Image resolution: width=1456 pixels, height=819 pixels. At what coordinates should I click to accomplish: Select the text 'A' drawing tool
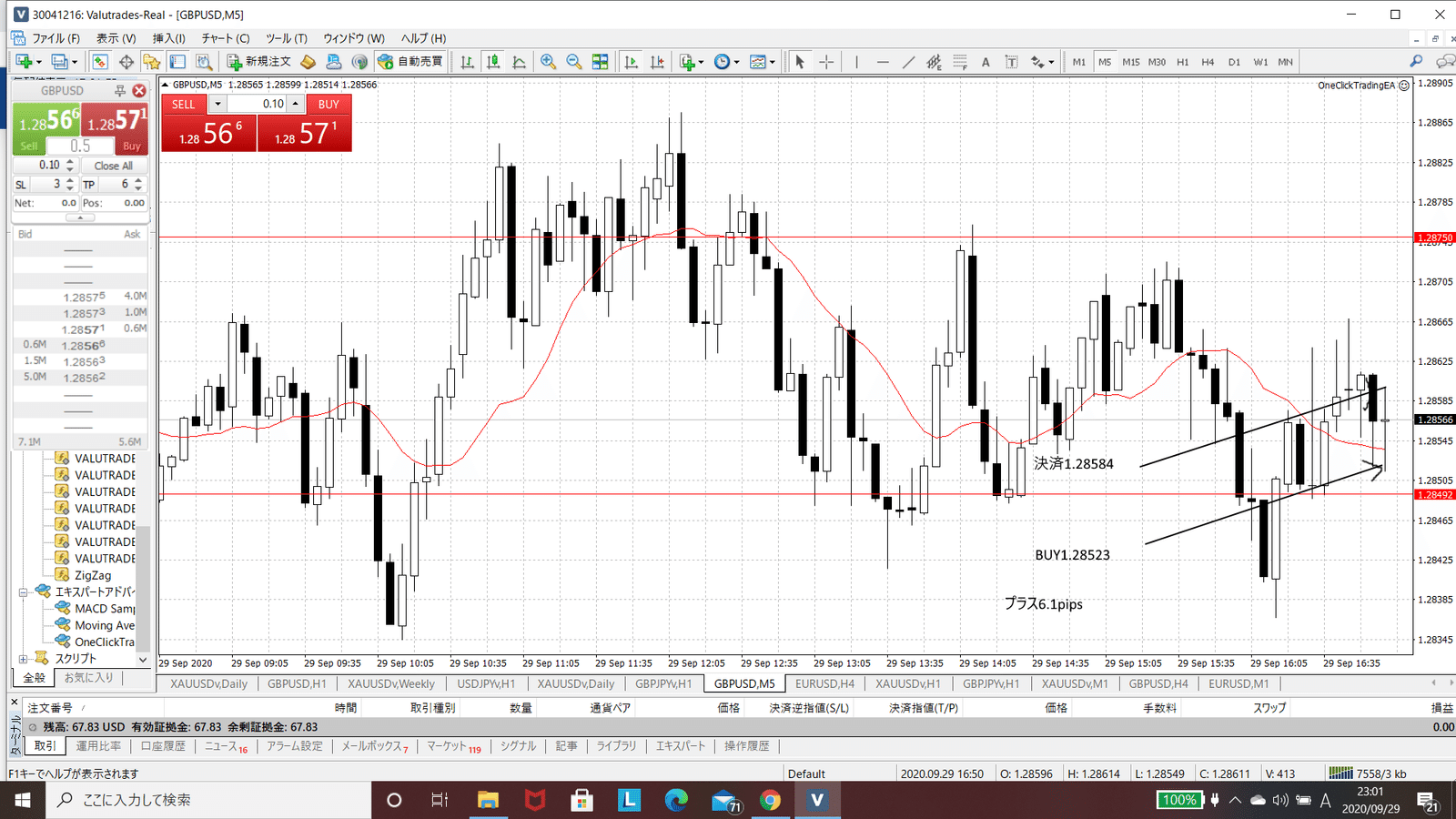point(986,62)
